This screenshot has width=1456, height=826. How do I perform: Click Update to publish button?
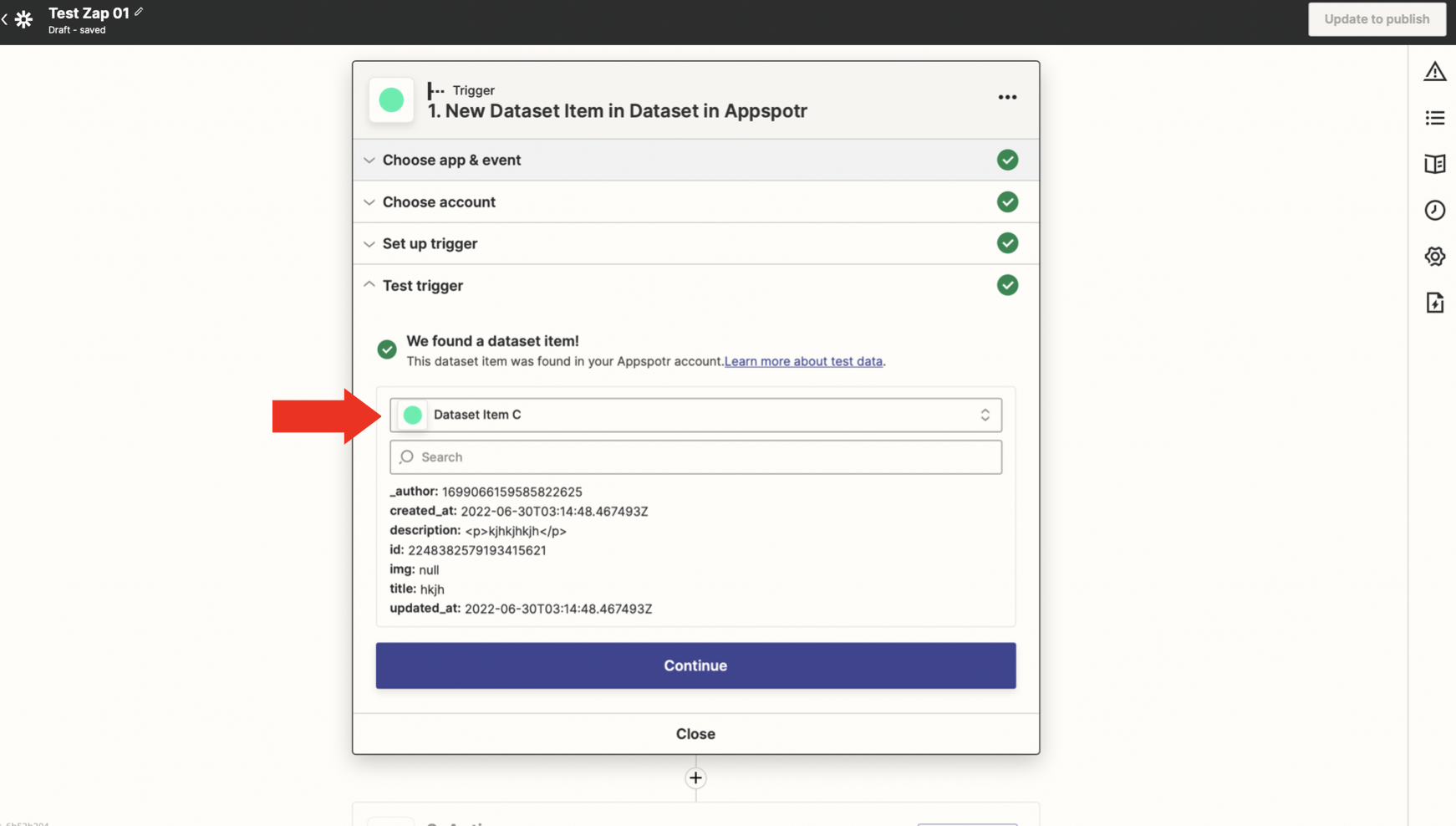coord(1377,19)
